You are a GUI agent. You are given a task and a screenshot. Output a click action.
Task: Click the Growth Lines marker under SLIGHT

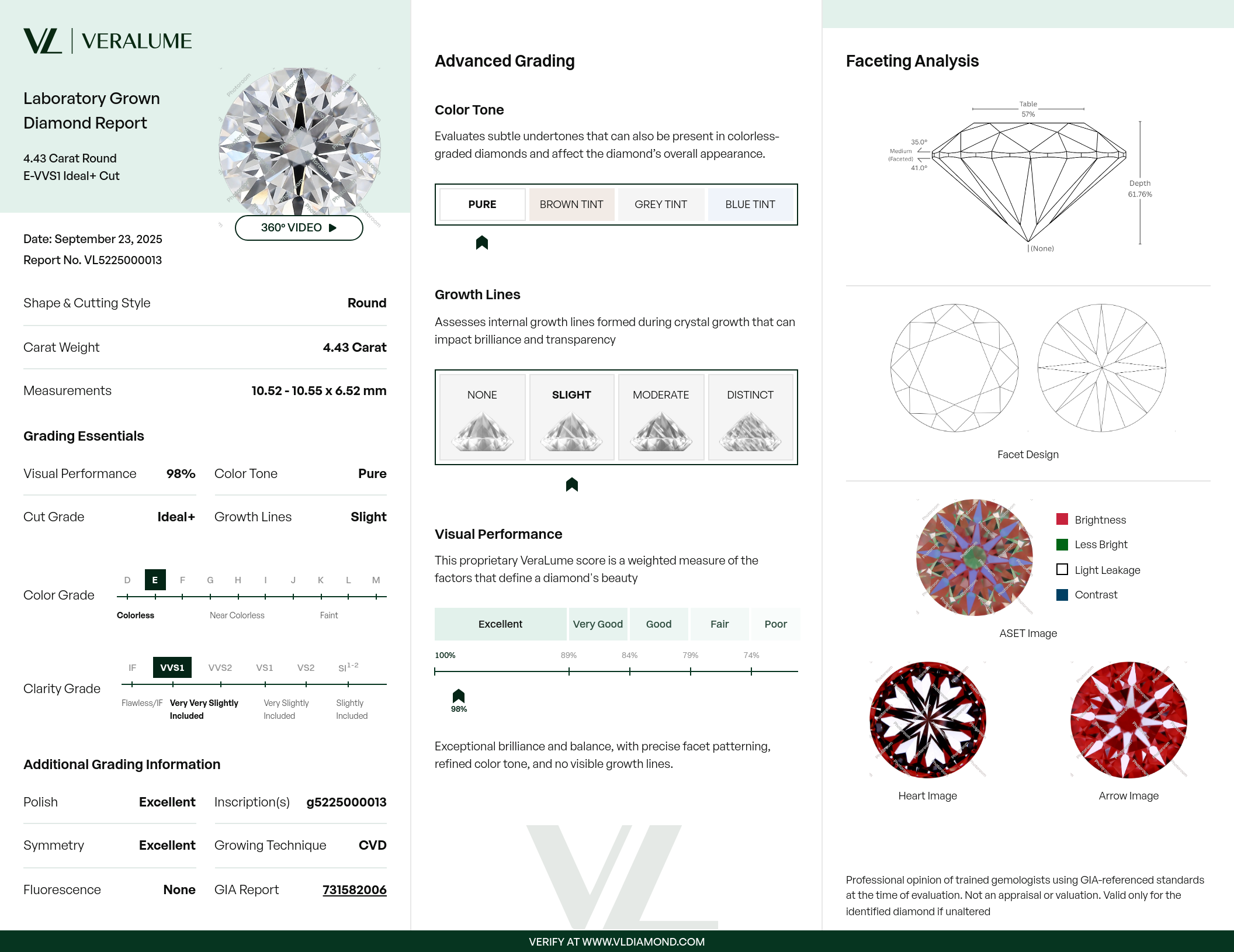(x=571, y=484)
